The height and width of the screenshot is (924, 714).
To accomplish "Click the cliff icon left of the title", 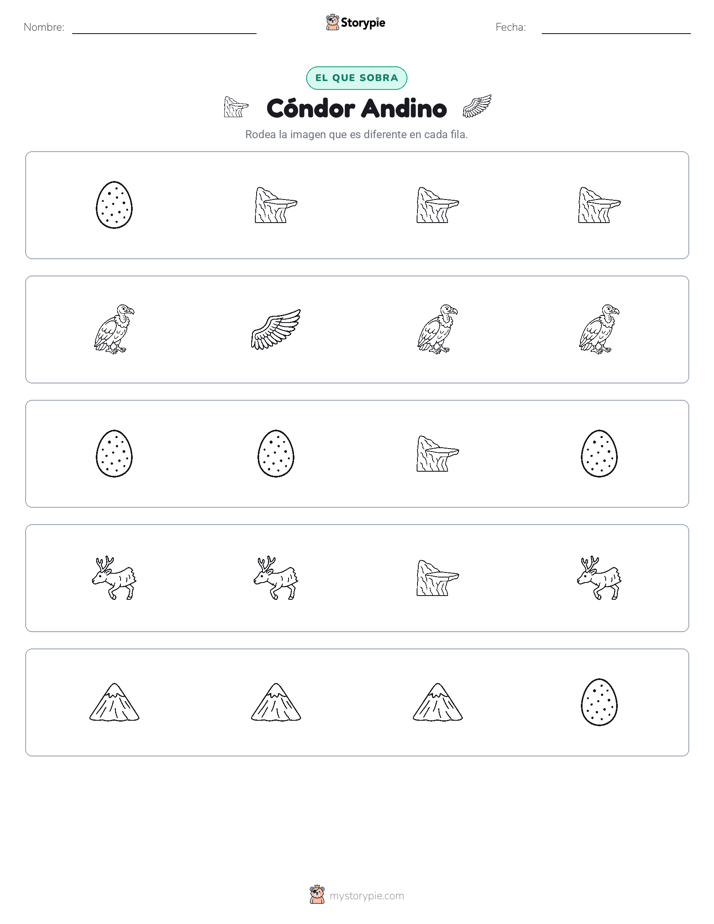I will click(x=236, y=107).
